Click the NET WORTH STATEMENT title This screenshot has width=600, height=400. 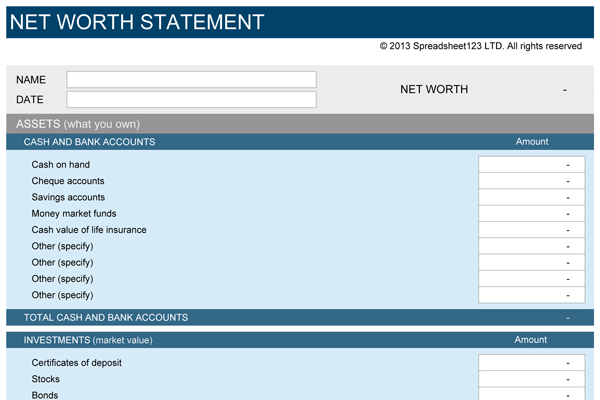coord(138,22)
